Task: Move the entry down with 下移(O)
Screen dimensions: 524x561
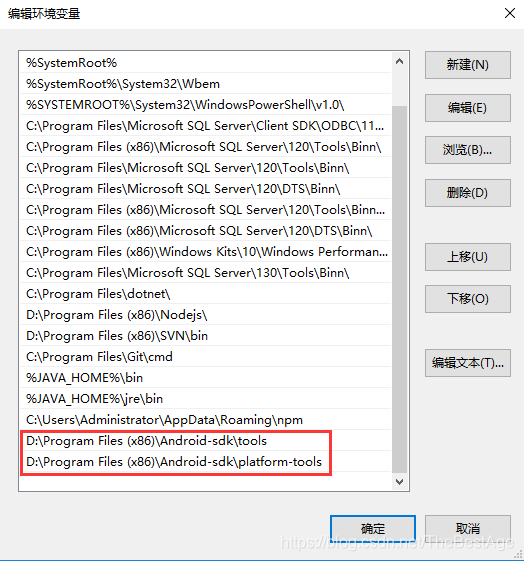Action: pos(467,299)
